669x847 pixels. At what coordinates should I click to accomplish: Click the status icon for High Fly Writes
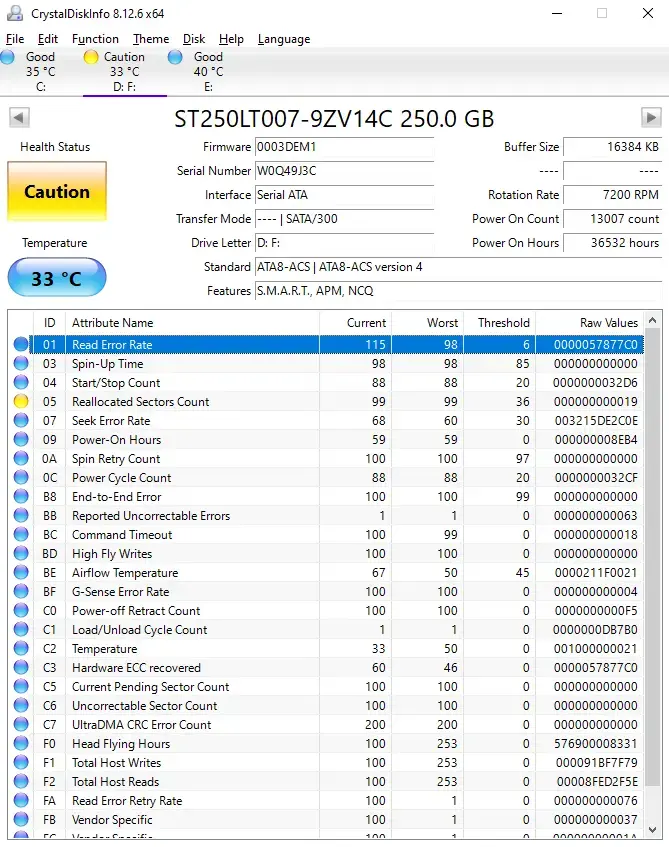tap(21, 553)
